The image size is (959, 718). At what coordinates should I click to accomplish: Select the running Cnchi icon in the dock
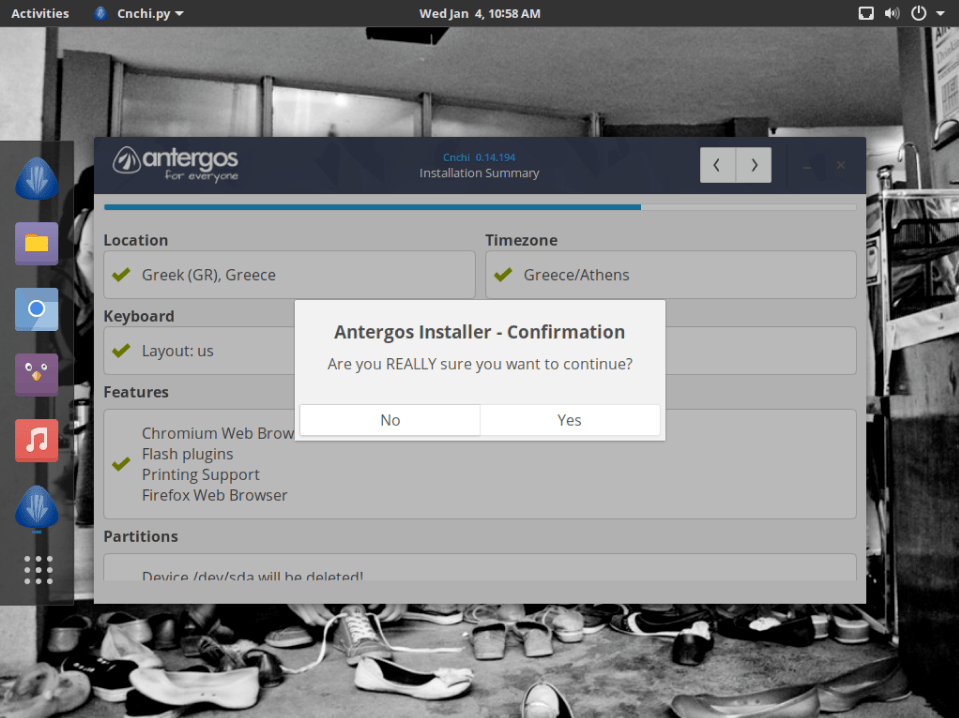click(37, 507)
